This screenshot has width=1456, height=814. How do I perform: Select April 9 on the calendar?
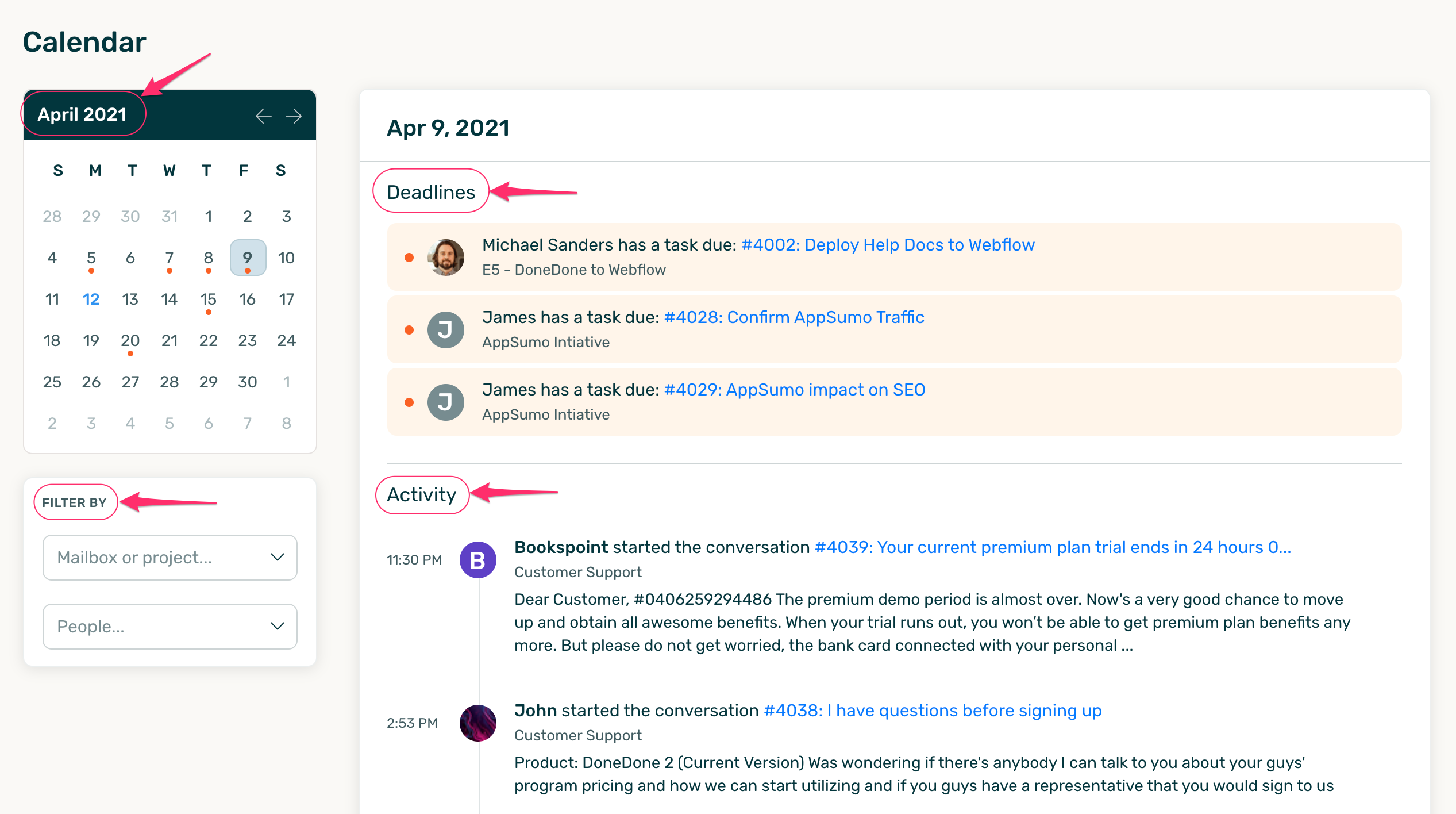pyautogui.click(x=248, y=258)
